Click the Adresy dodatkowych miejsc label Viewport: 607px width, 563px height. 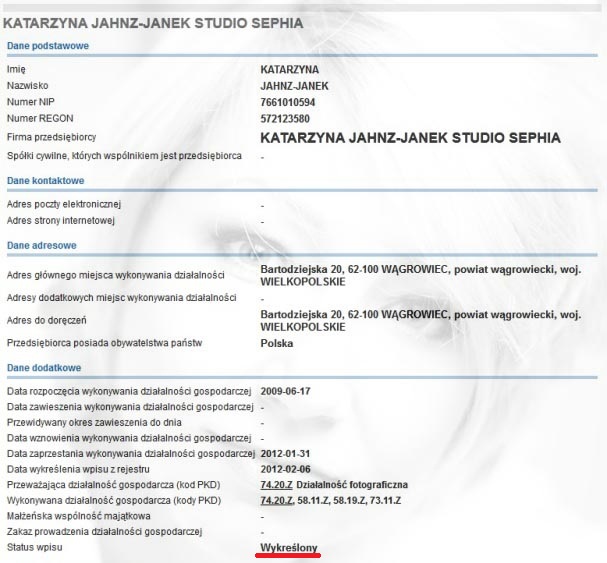coord(121,298)
